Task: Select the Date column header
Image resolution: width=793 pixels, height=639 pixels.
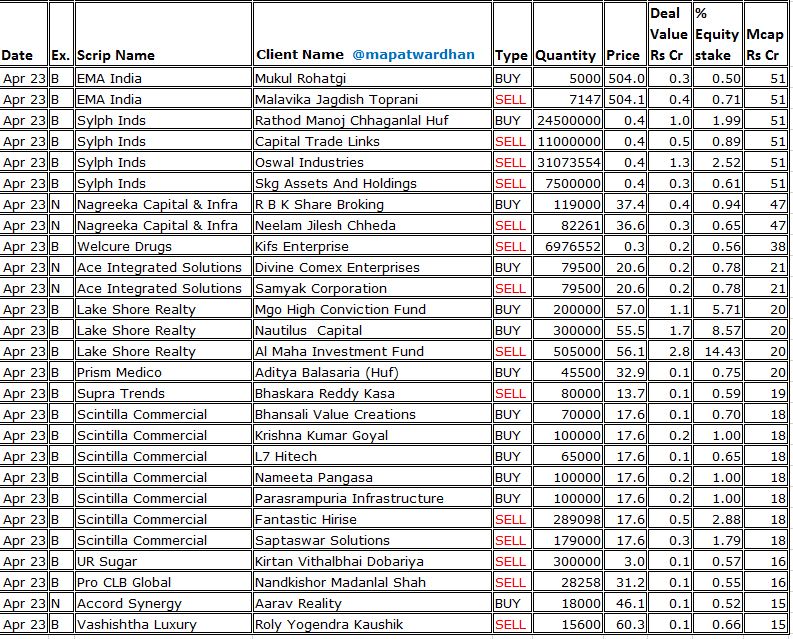Action: pyautogui.click(x=24, y=34)
